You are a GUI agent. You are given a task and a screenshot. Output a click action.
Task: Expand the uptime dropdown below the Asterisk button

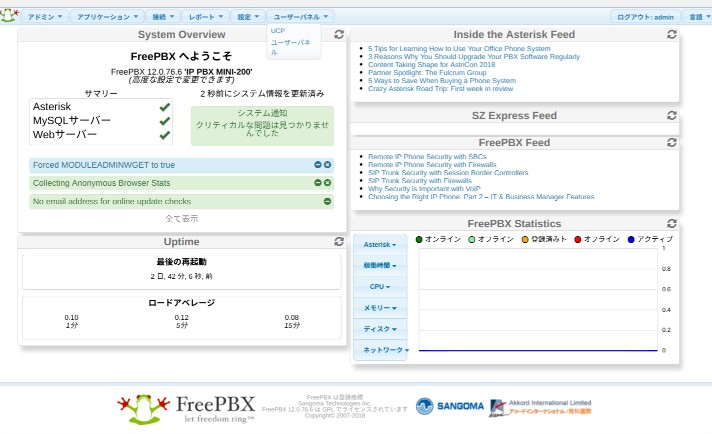[380, 266]
